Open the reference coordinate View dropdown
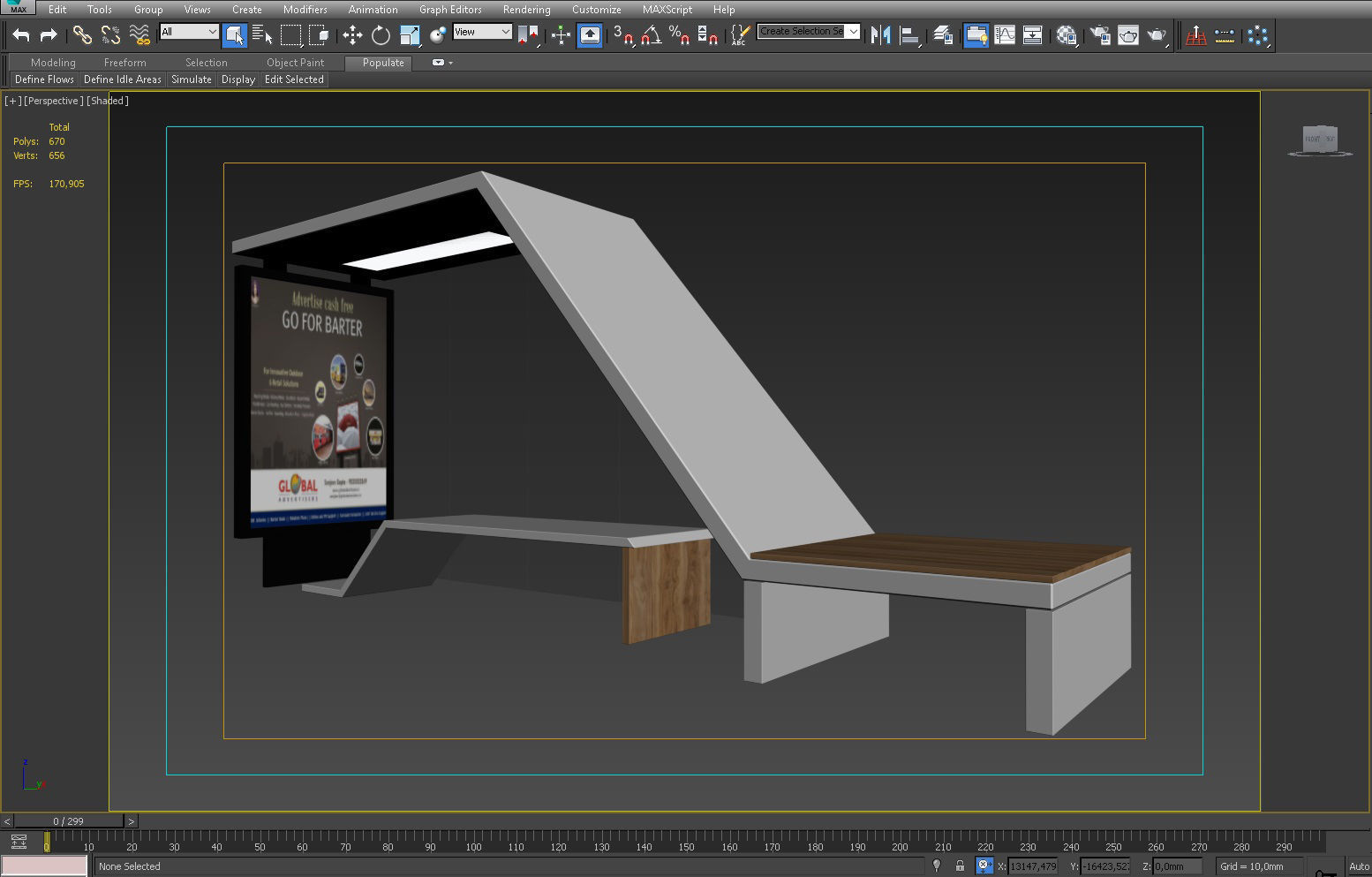This screenshot has height=877, width=1372. [x=482, y=32]
